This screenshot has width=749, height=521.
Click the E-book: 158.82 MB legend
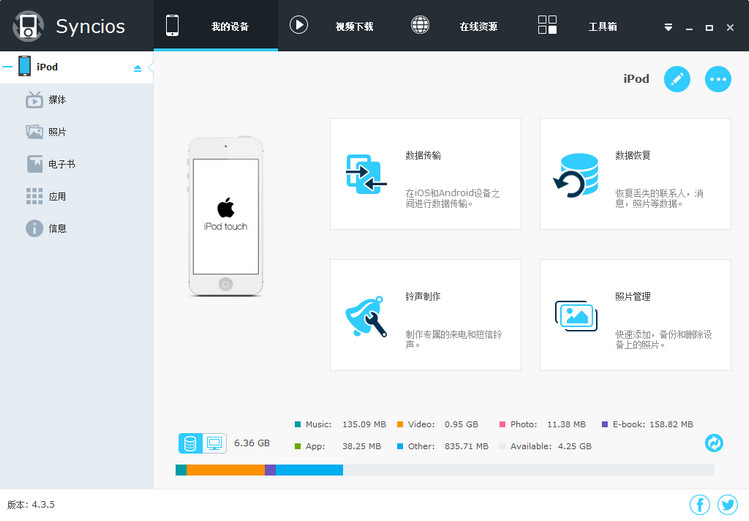tap(647, 424)
